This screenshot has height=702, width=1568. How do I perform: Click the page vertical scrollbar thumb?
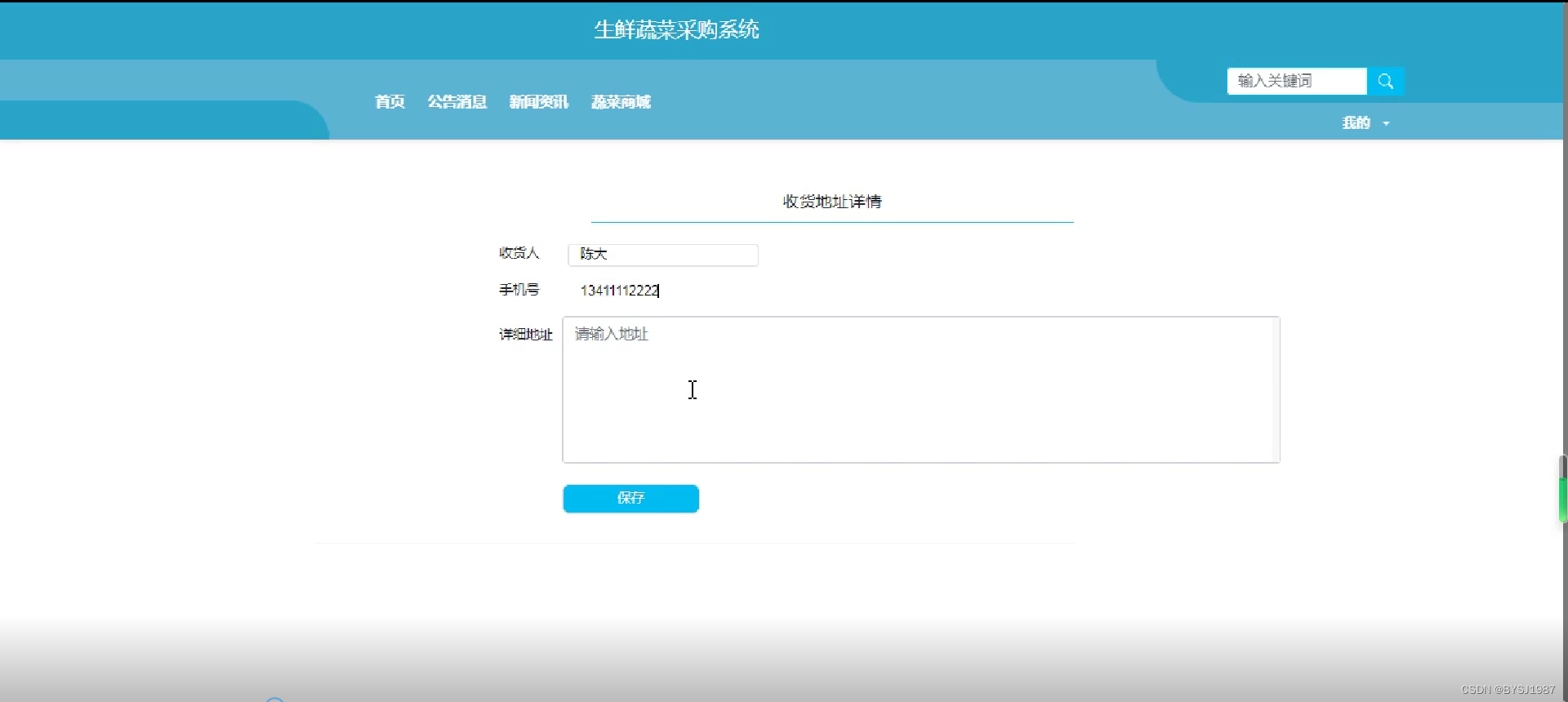click(1563, 489)
